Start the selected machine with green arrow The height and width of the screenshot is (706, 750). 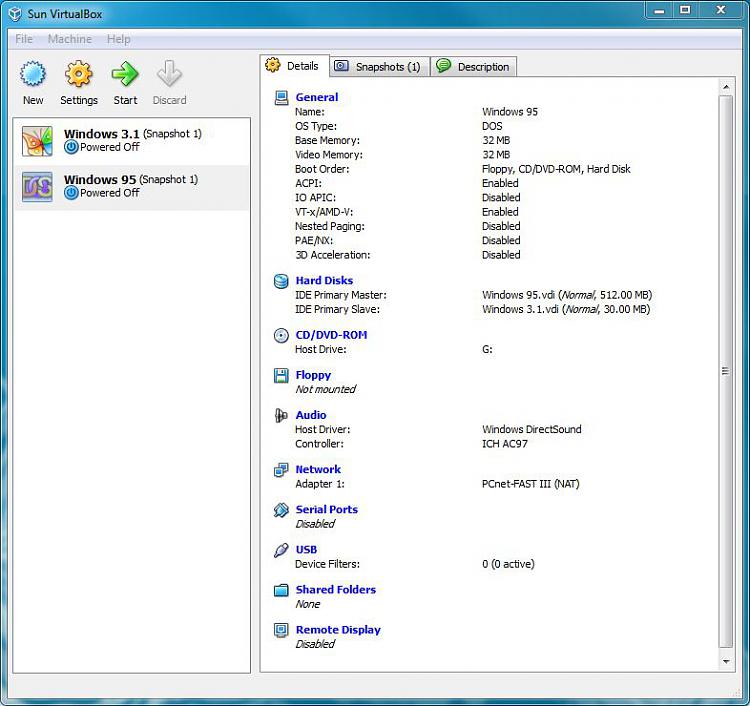click(125, 74)
